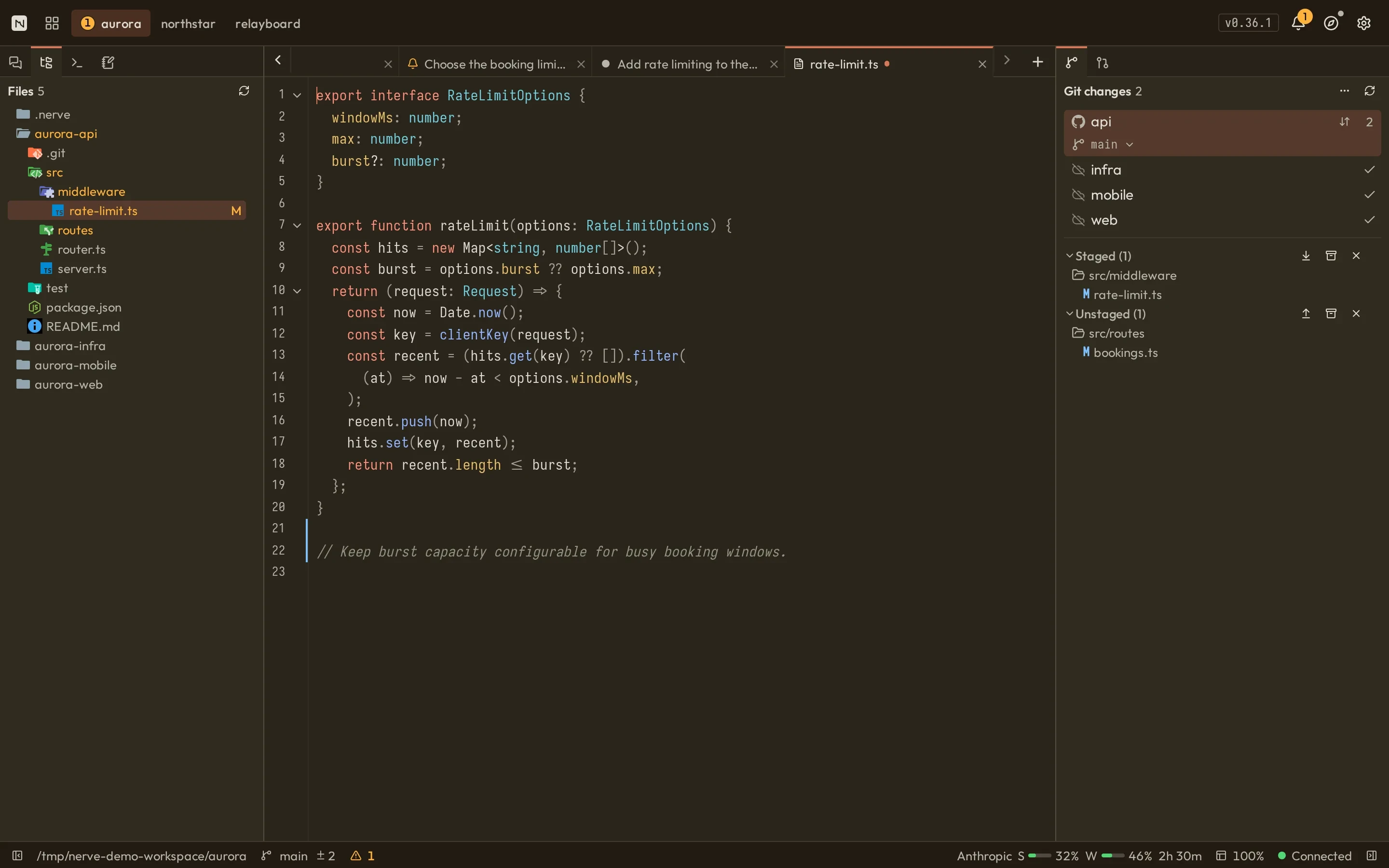Stash the Staged changes

point(1331,256)
